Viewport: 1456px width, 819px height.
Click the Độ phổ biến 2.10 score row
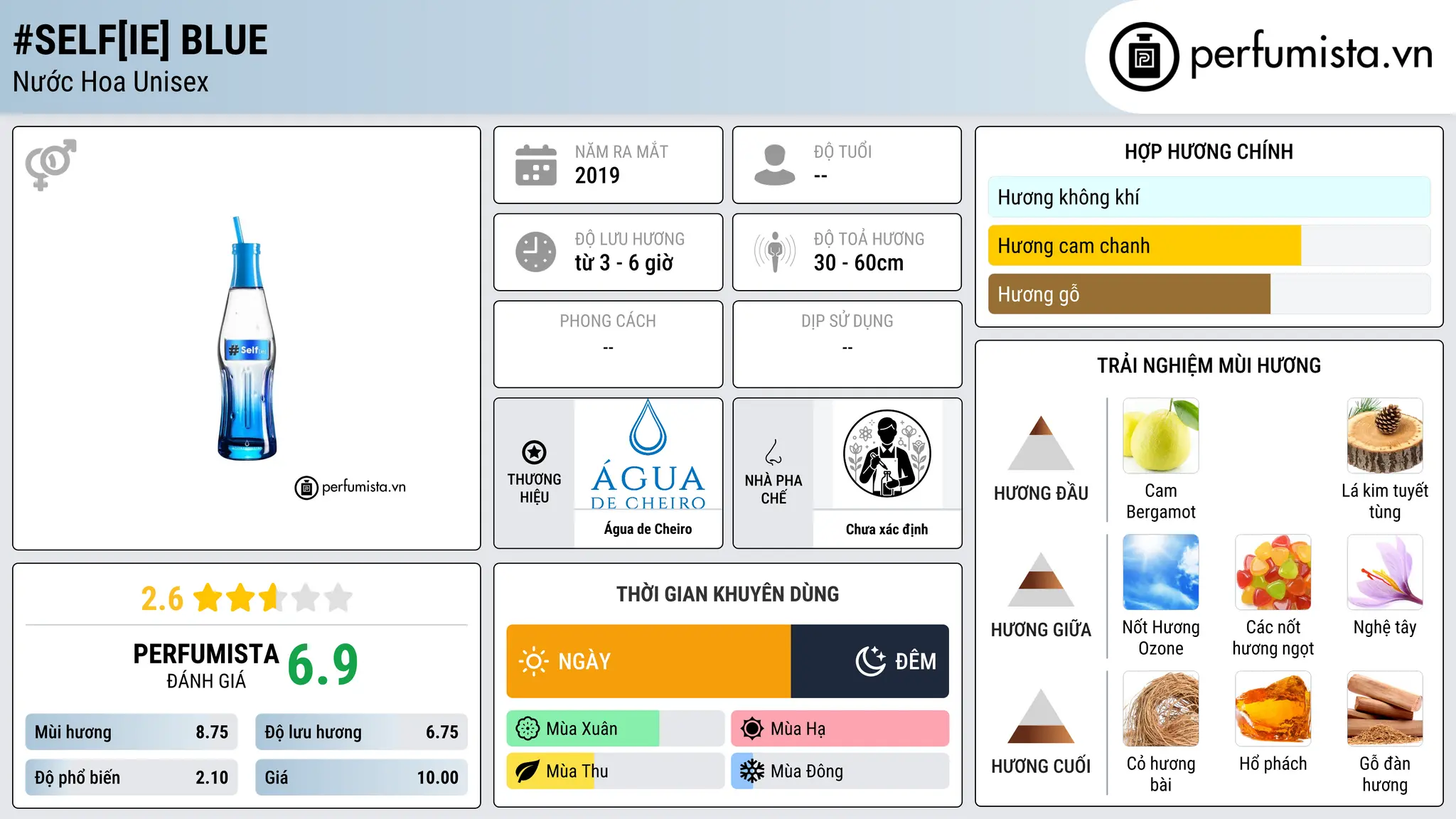132,778
